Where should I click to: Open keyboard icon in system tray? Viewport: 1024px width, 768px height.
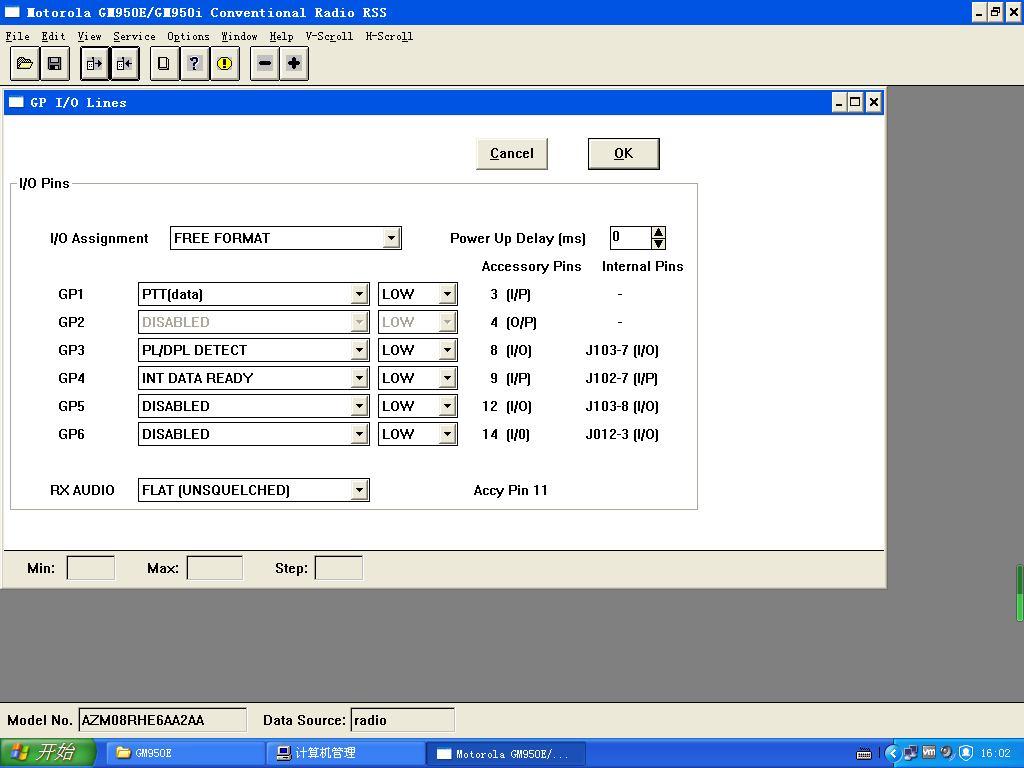point(863,754)
